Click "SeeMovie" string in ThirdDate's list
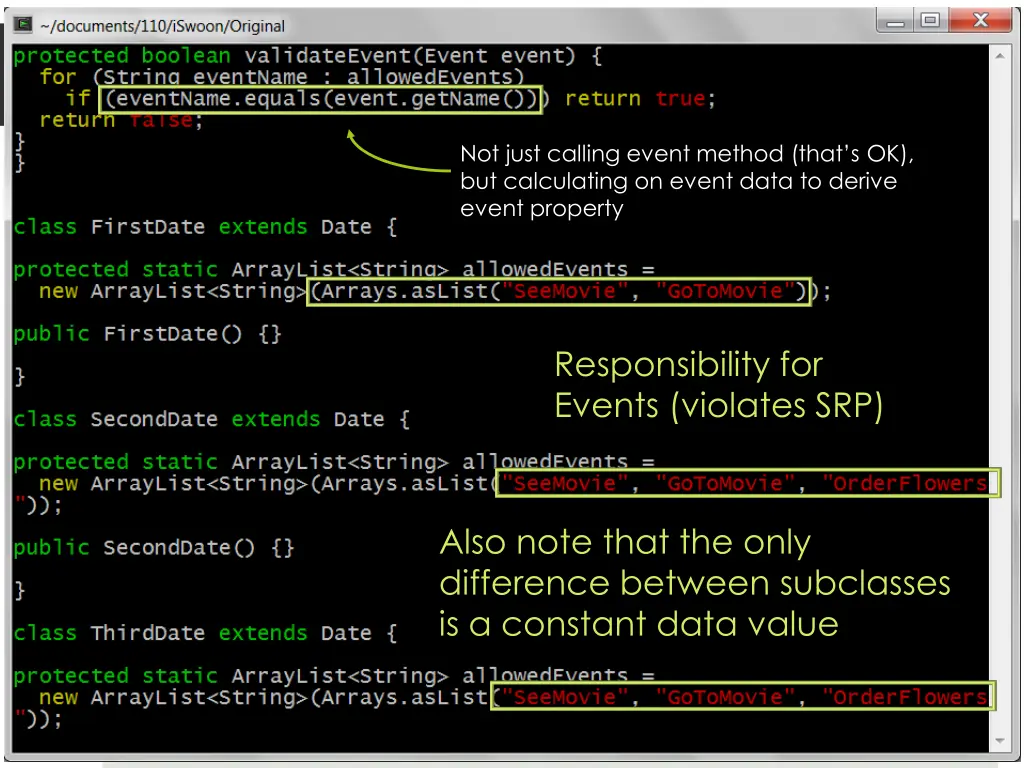This screenshot has height=768, width=1024. tap(566, 697)
